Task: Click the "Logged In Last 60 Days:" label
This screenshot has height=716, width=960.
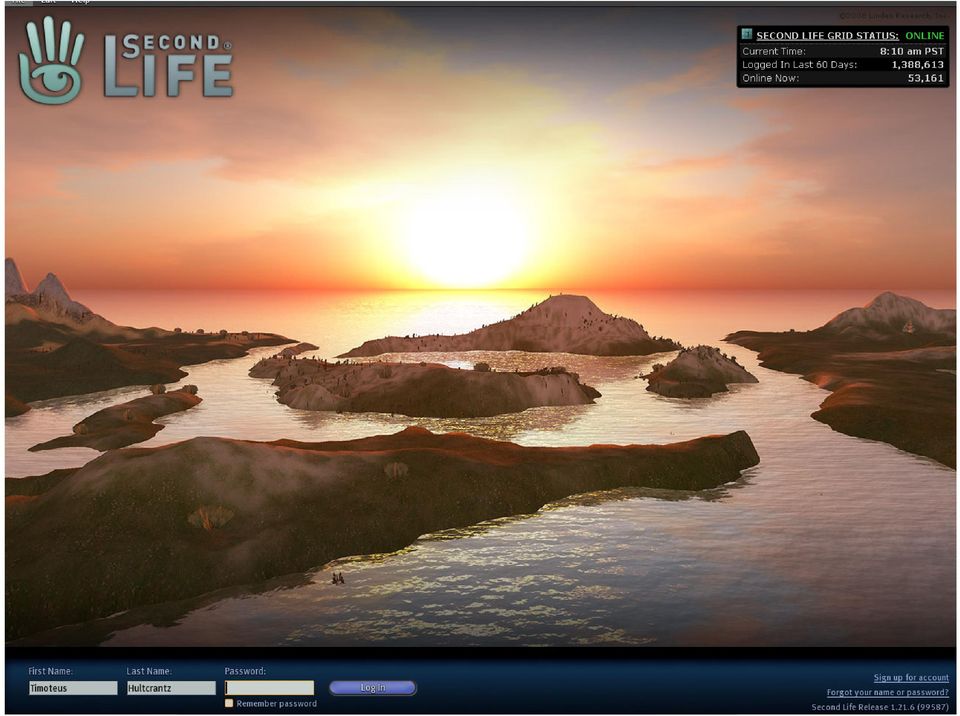Action: coord(800,64)
